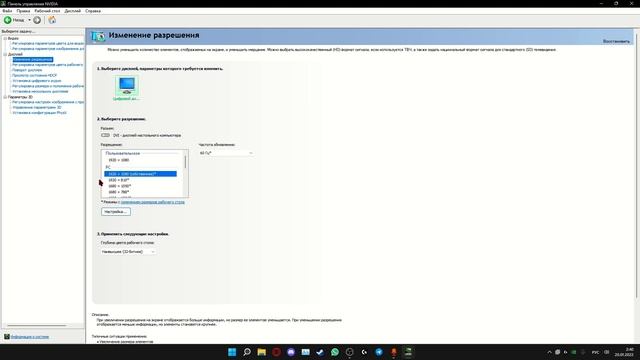Click the NVIDIA Control Panel taskbar icon

pyautogui.click(x=408, y=352)
